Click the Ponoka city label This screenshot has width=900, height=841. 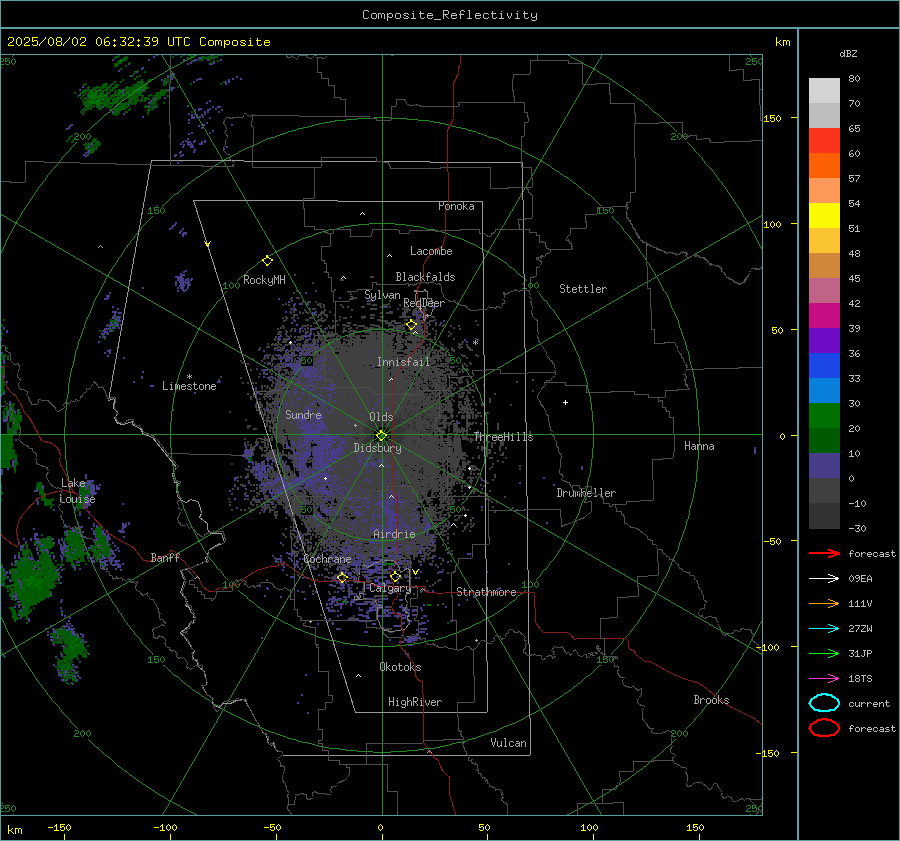(x=456, y=206)
